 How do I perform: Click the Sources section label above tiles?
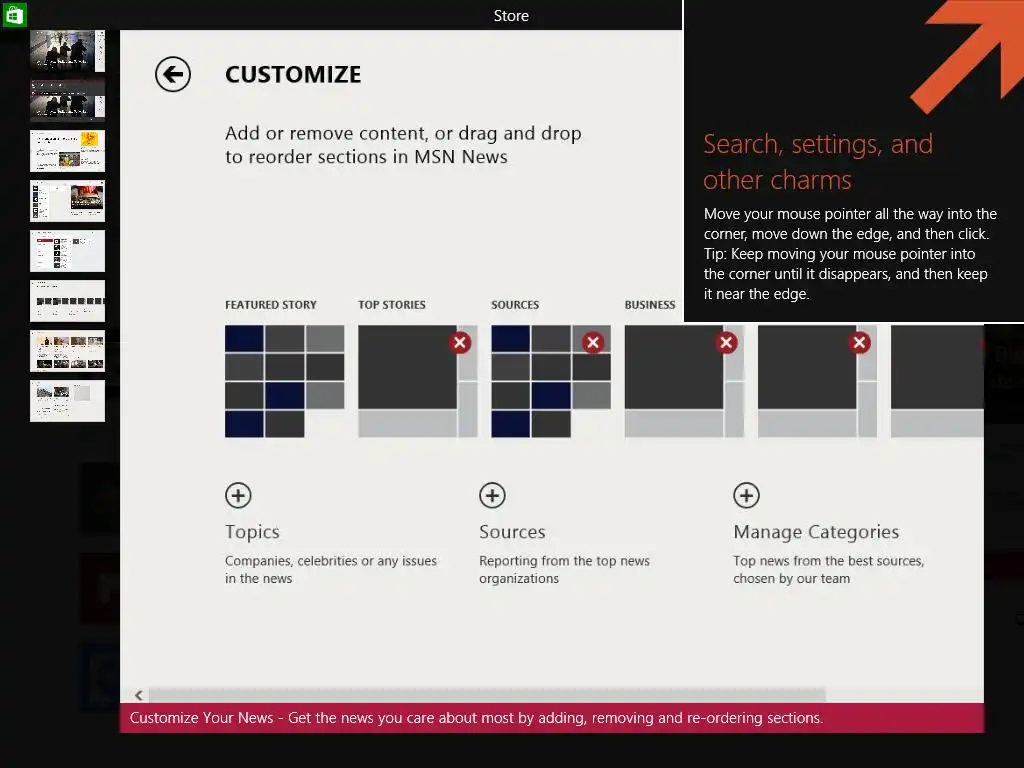[515, 305]
